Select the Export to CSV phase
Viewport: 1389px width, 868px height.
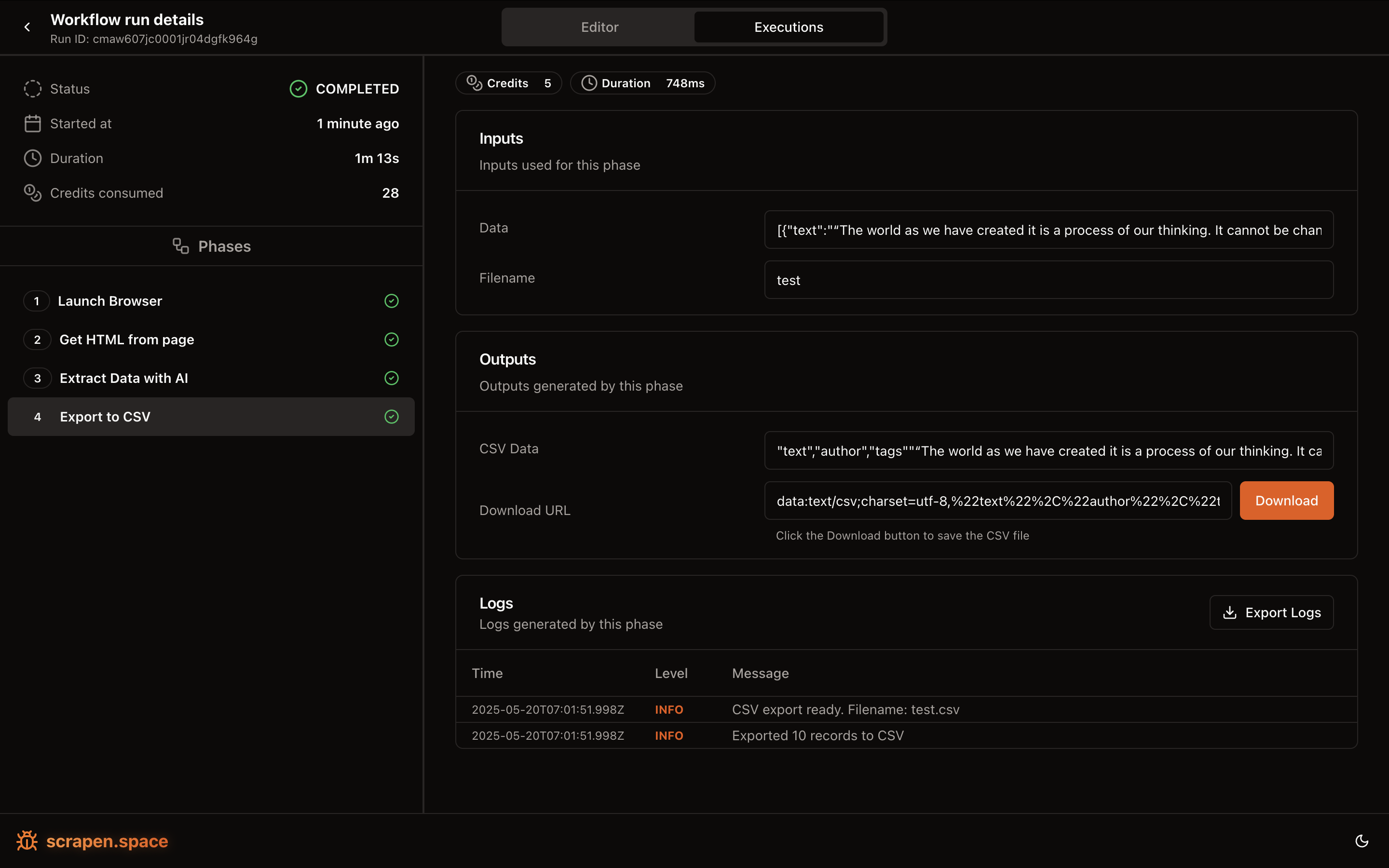point(106,417)
